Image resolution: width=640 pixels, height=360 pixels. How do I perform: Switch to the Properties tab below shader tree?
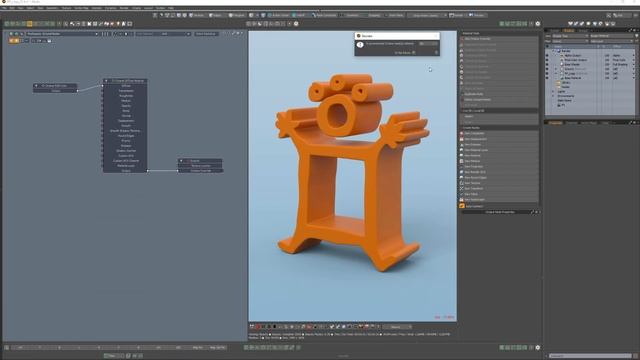[555, 122]
